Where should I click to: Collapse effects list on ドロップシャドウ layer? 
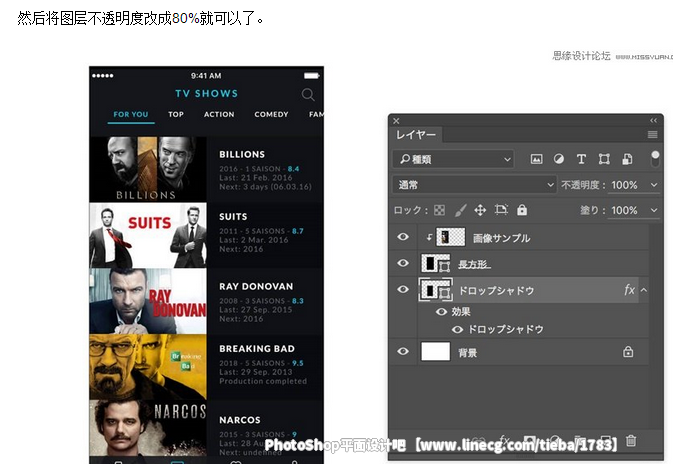(x=644, y=290)
